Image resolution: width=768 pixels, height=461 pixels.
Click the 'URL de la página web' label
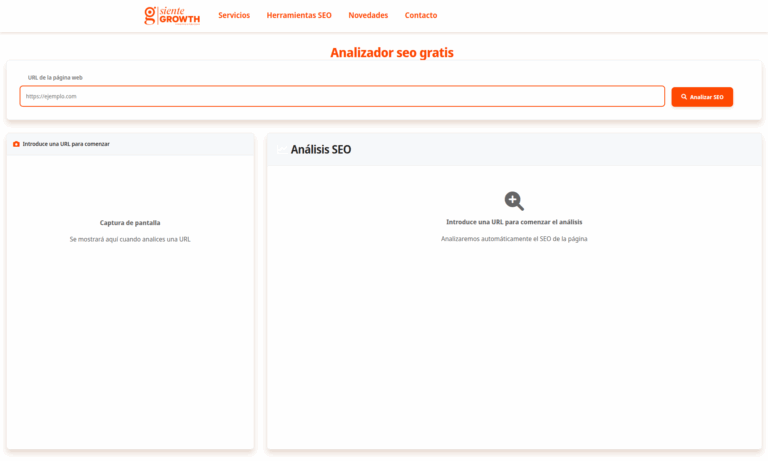pos(55,77)
